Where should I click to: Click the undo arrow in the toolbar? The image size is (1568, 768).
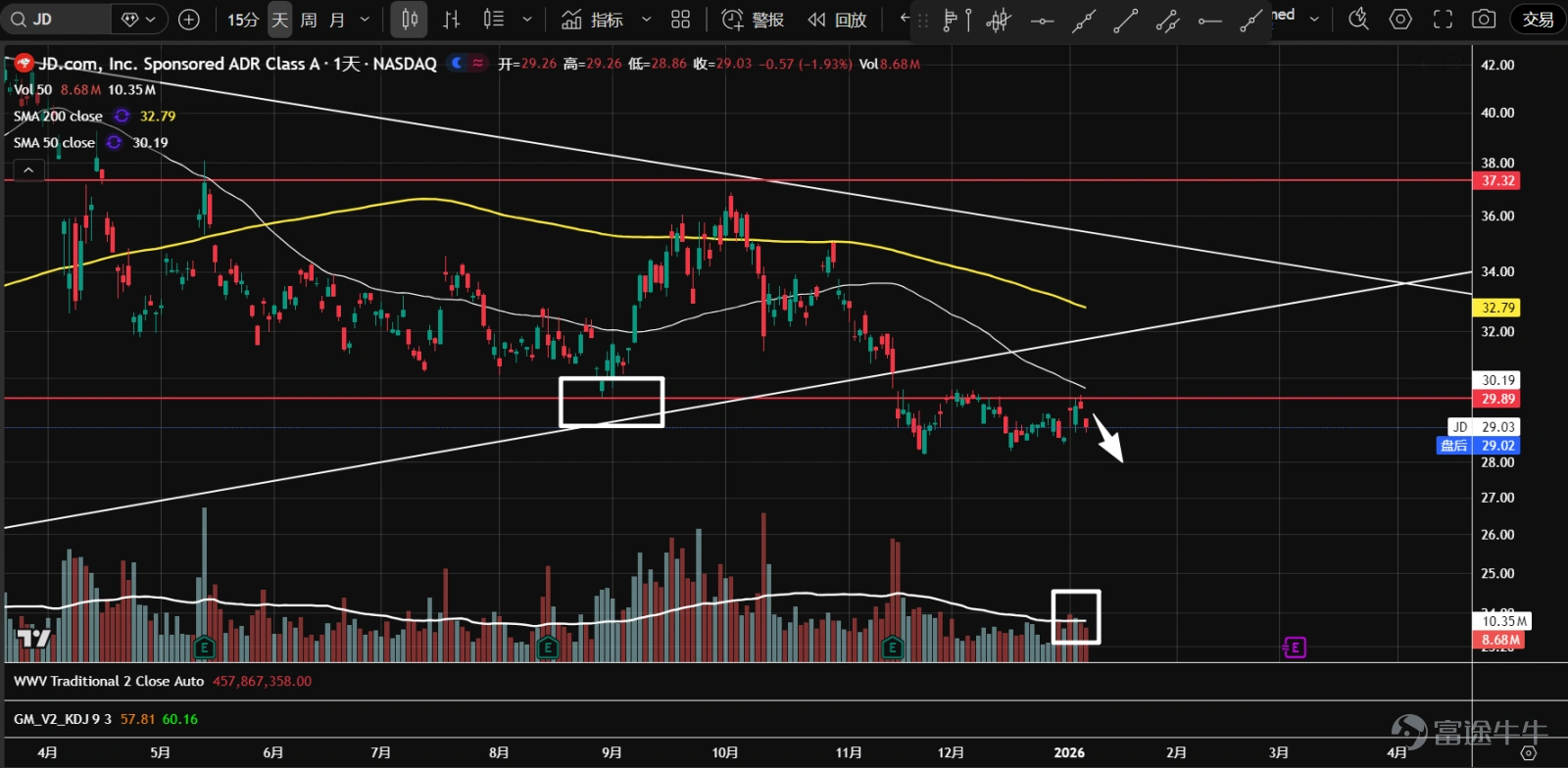coord(904,20)
